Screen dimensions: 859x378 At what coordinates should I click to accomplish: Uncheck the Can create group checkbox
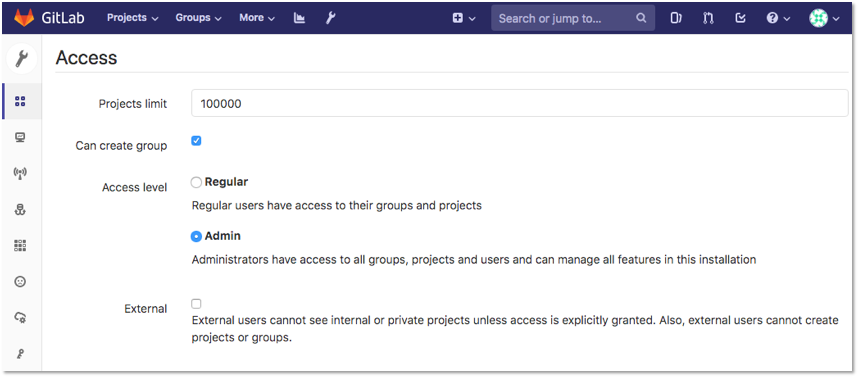click(196, 141)
